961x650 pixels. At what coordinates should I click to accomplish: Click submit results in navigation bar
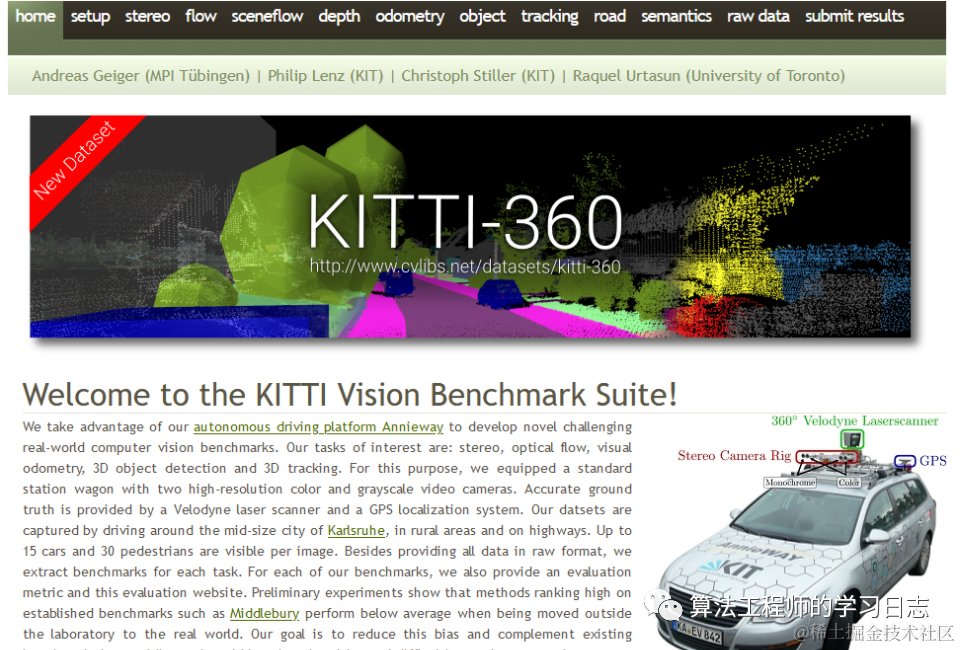pyautogui.click(x=854, y=17)
